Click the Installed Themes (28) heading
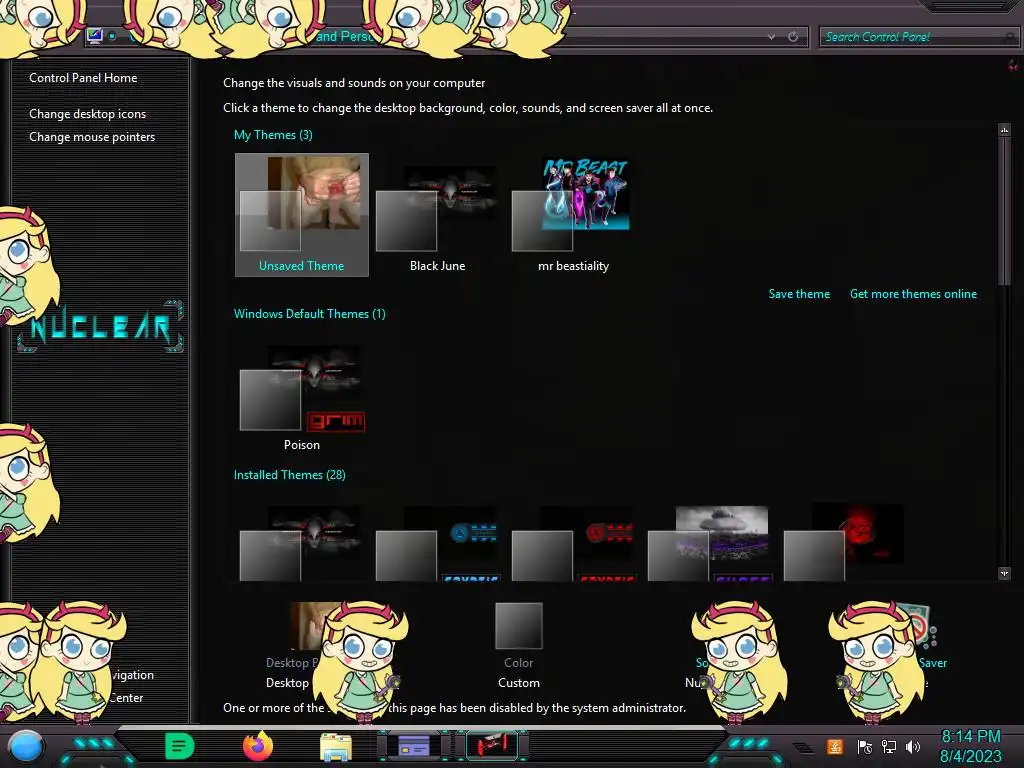 coord(289,475)
